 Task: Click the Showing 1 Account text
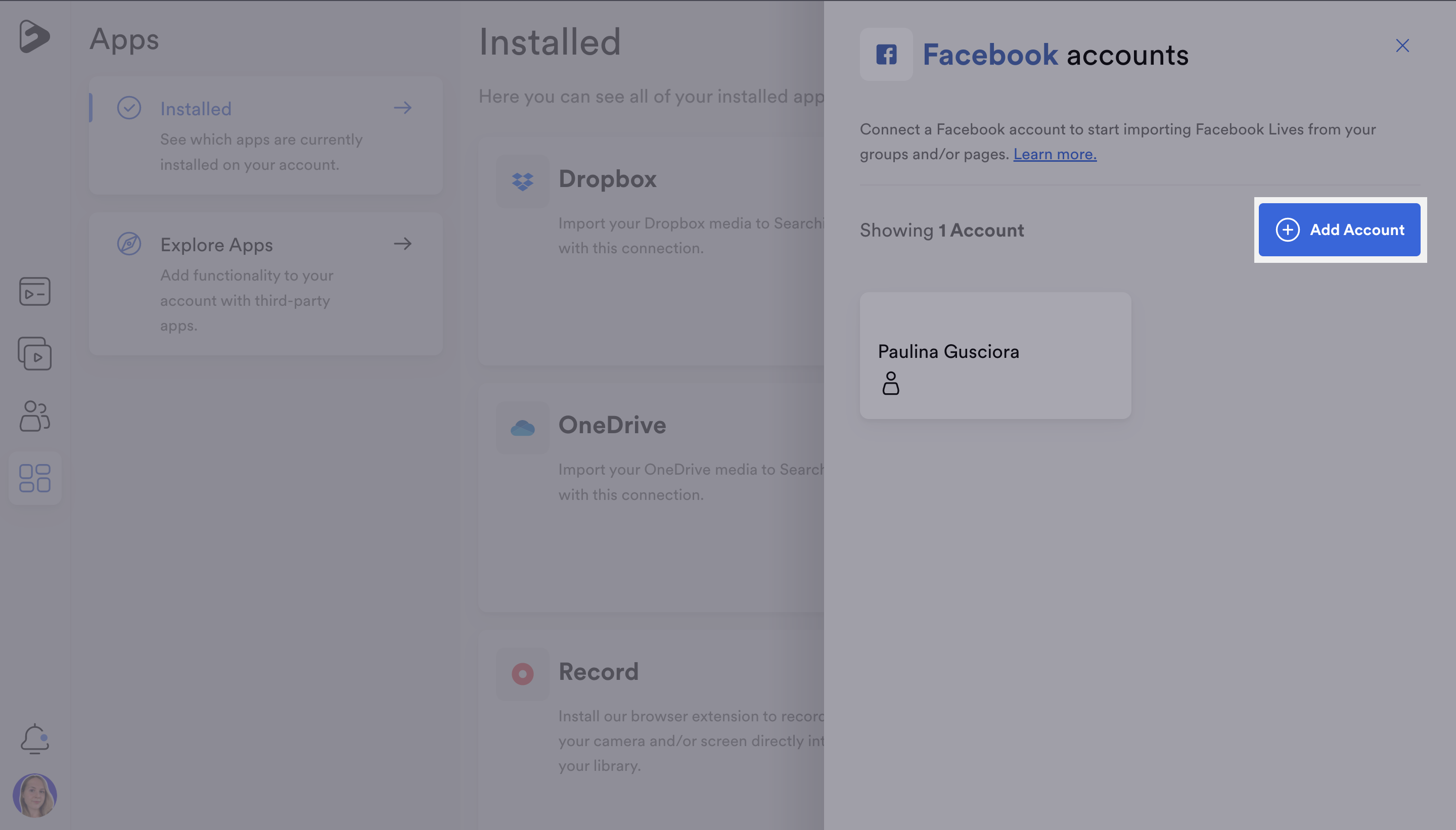[x=942, y=230]
